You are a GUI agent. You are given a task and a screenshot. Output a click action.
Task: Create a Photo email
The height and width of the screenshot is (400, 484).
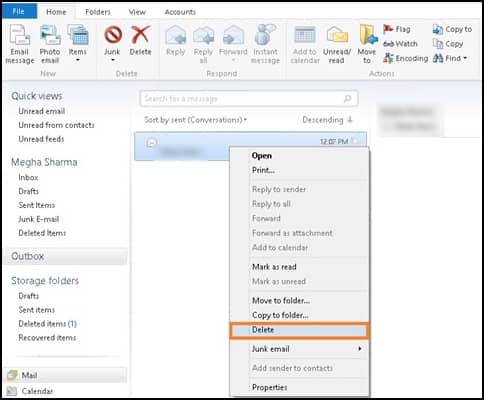coord(50,35)
